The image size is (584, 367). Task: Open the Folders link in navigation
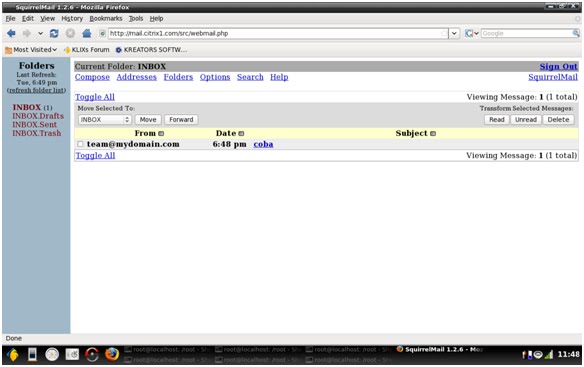pyautogui.click(x=178, y=77)
